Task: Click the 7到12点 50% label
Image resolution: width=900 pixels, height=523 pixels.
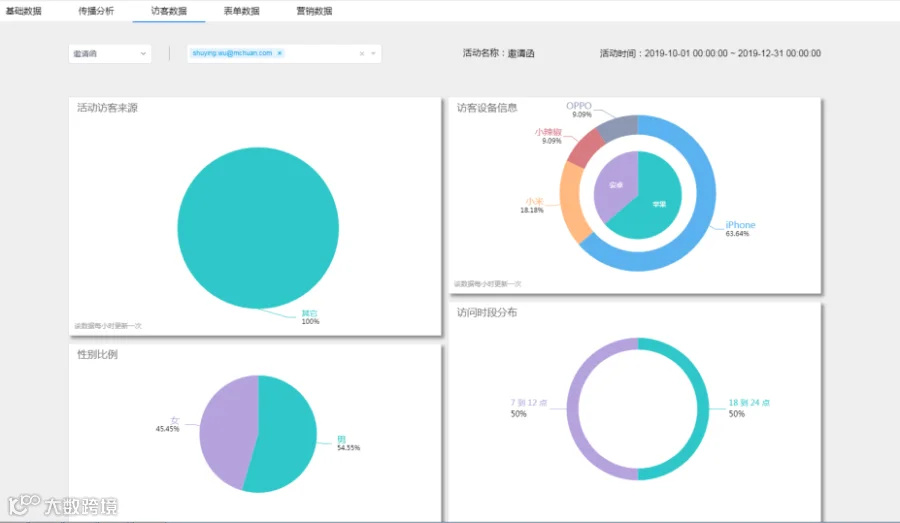Action: click(x=529, y=408)
